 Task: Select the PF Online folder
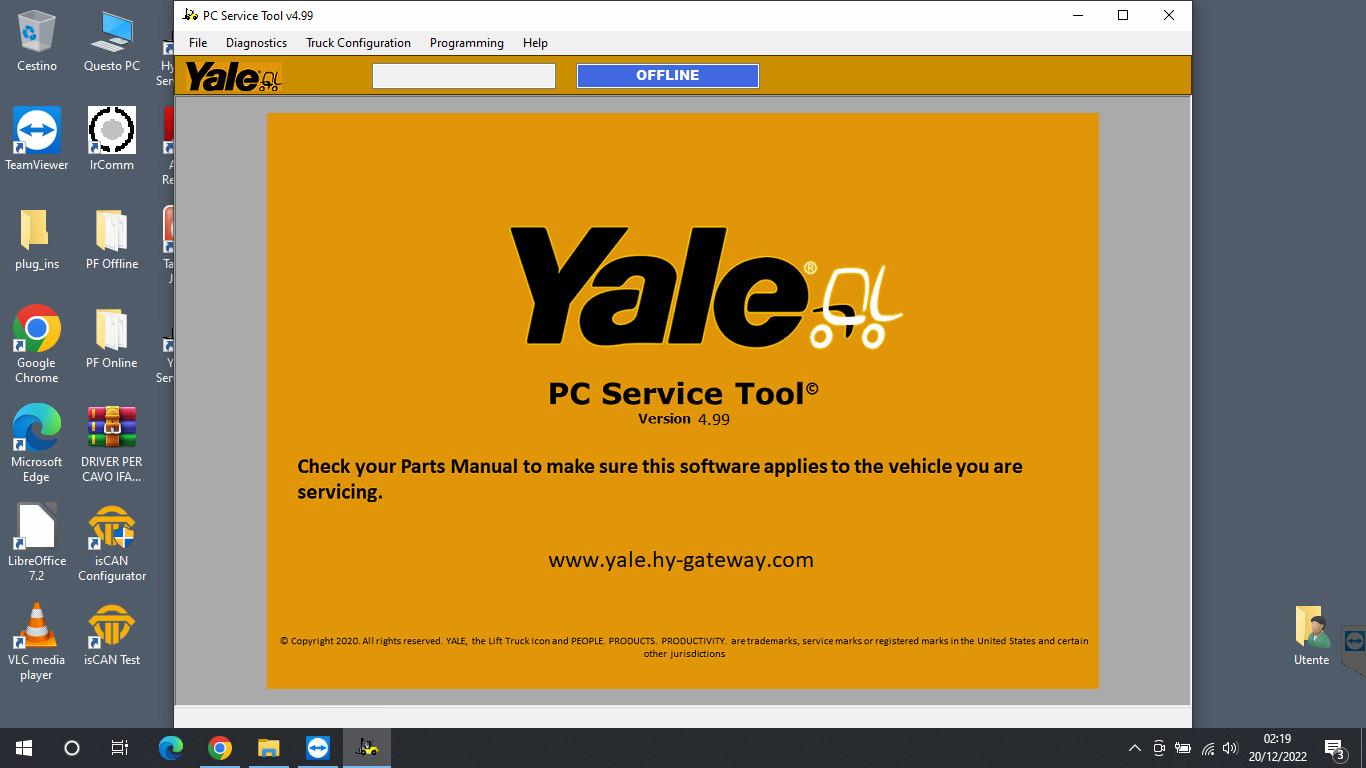coord(112,338)
